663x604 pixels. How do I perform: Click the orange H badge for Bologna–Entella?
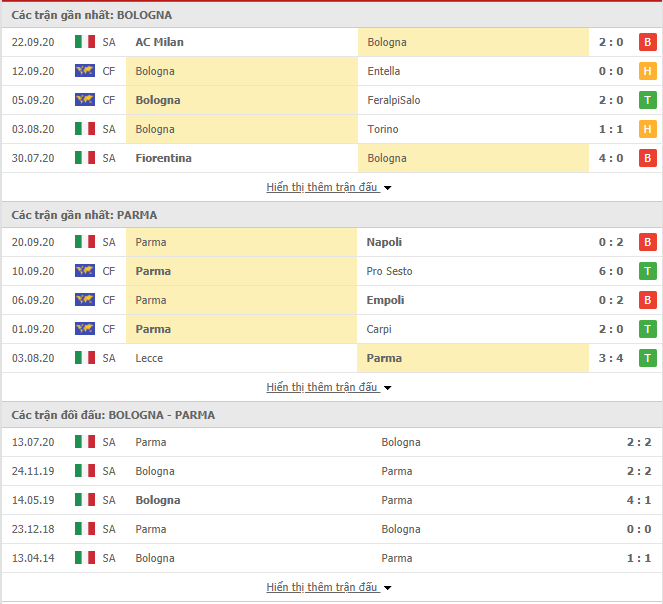coord(647,71)
